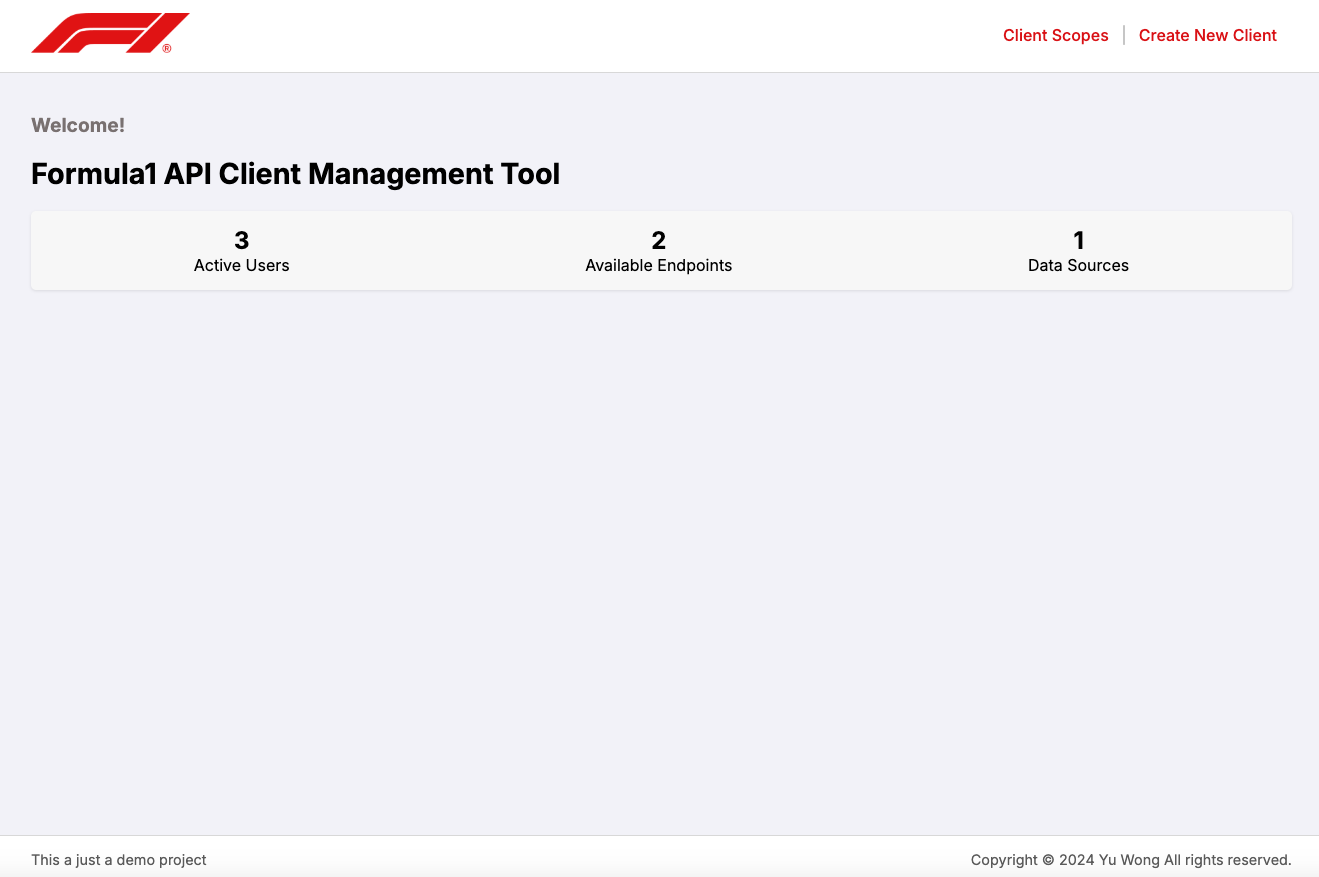Click the Data Sources label
This screenshot has width=1319, height=877.
click(1078, 265)
